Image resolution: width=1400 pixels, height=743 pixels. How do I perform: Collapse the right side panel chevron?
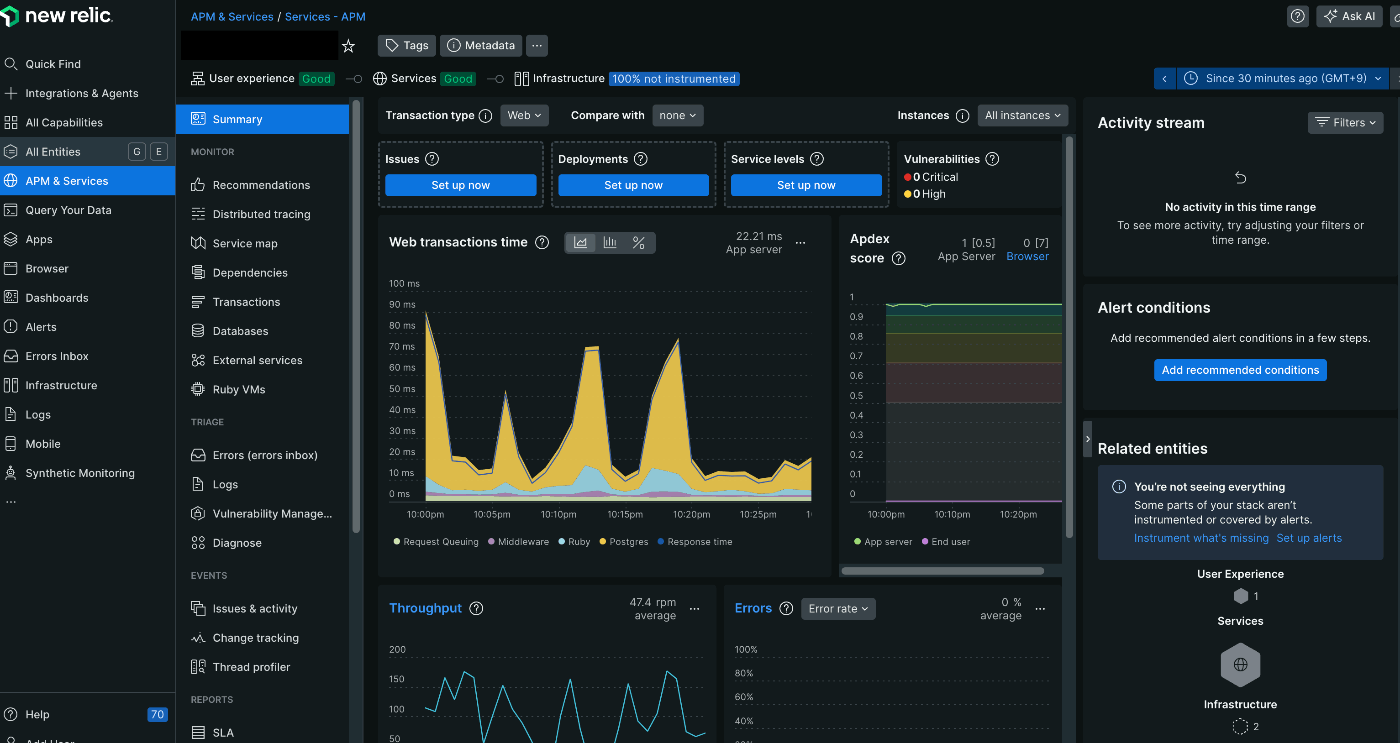(1088, 439)
